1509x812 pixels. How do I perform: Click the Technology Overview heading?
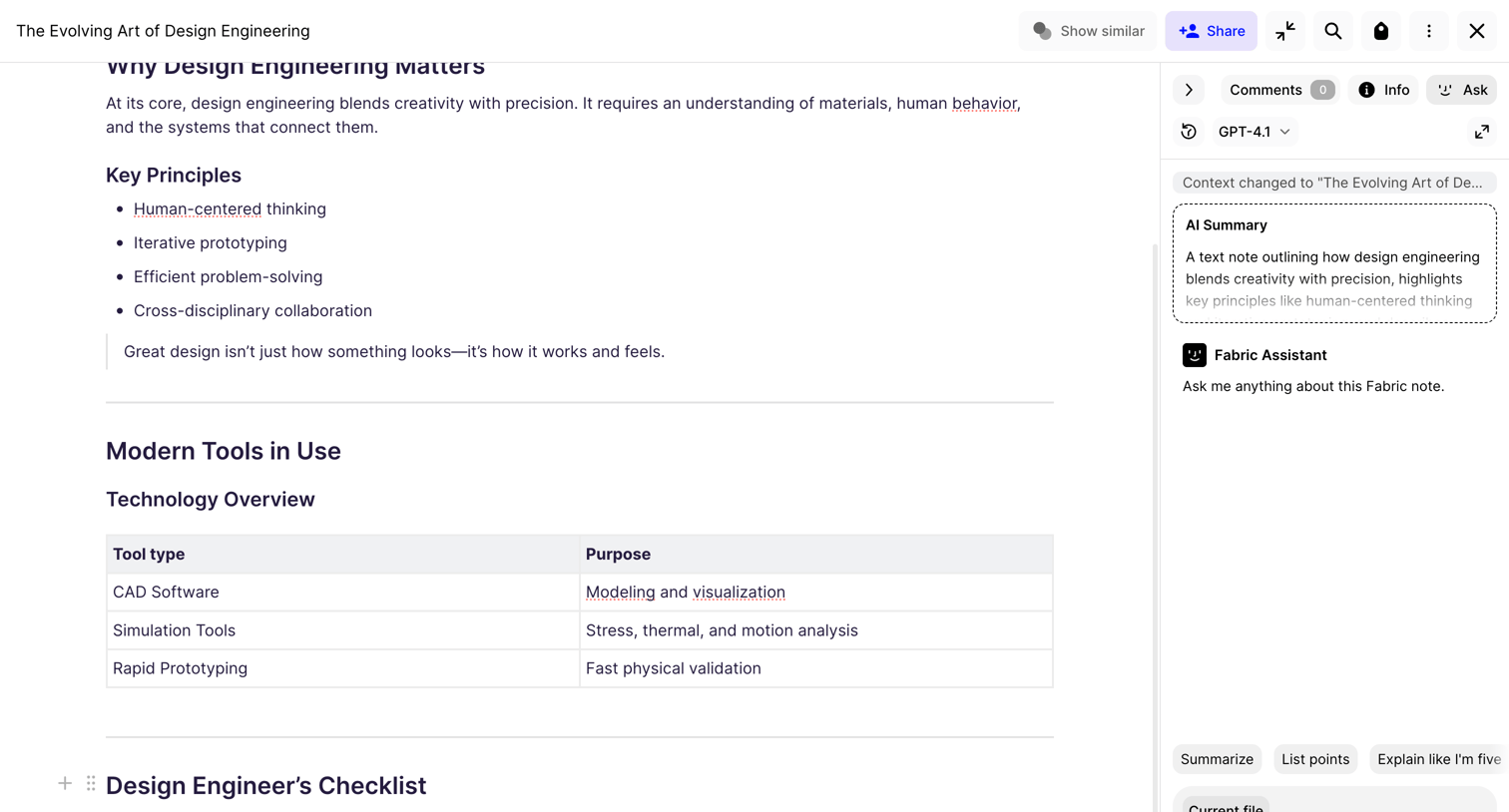tap(211, 500)
